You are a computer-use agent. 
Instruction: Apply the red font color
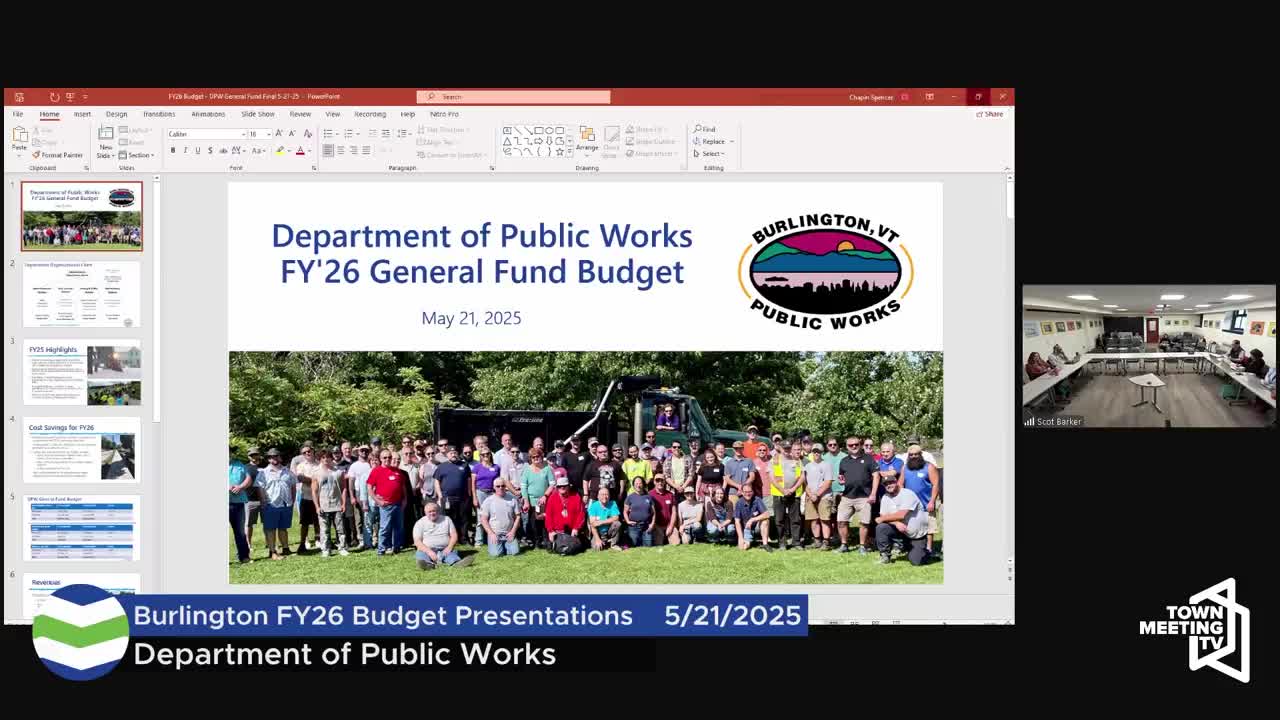click(299, 151)
